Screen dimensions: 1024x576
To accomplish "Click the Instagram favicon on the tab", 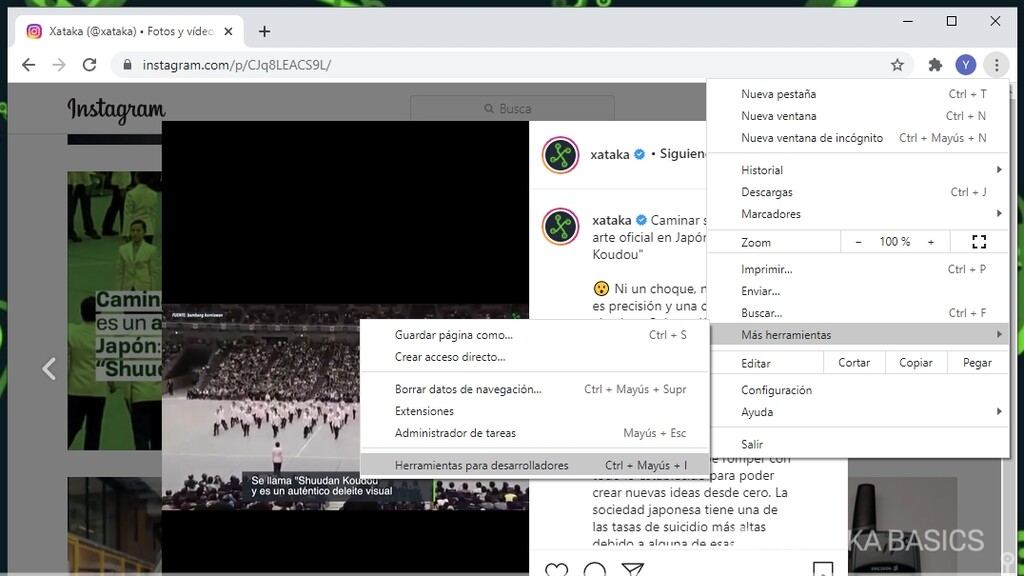I will pos(34,31).
